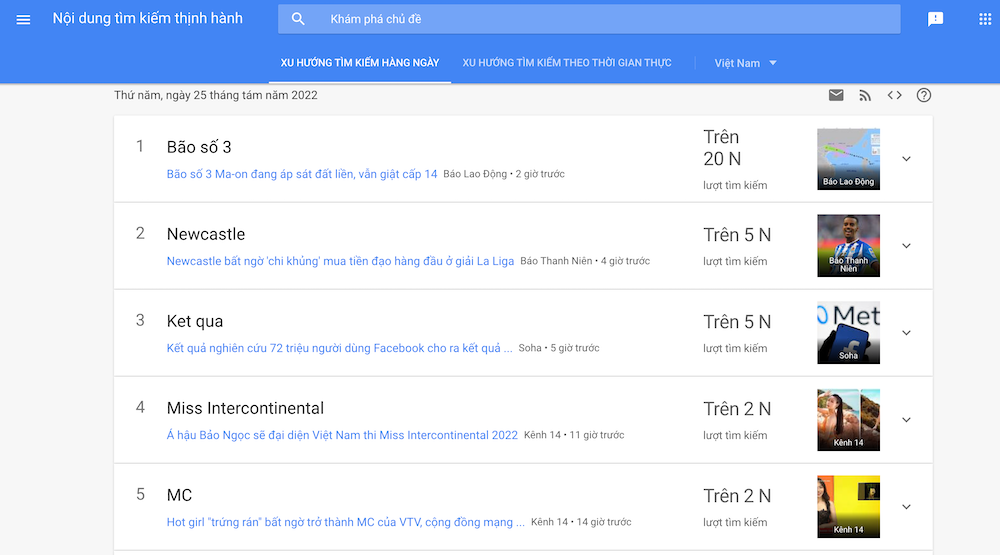The image size is (1000, 555).
Task: Click the Miss Intercontinental trend title
Action: [x=245, y=408]
